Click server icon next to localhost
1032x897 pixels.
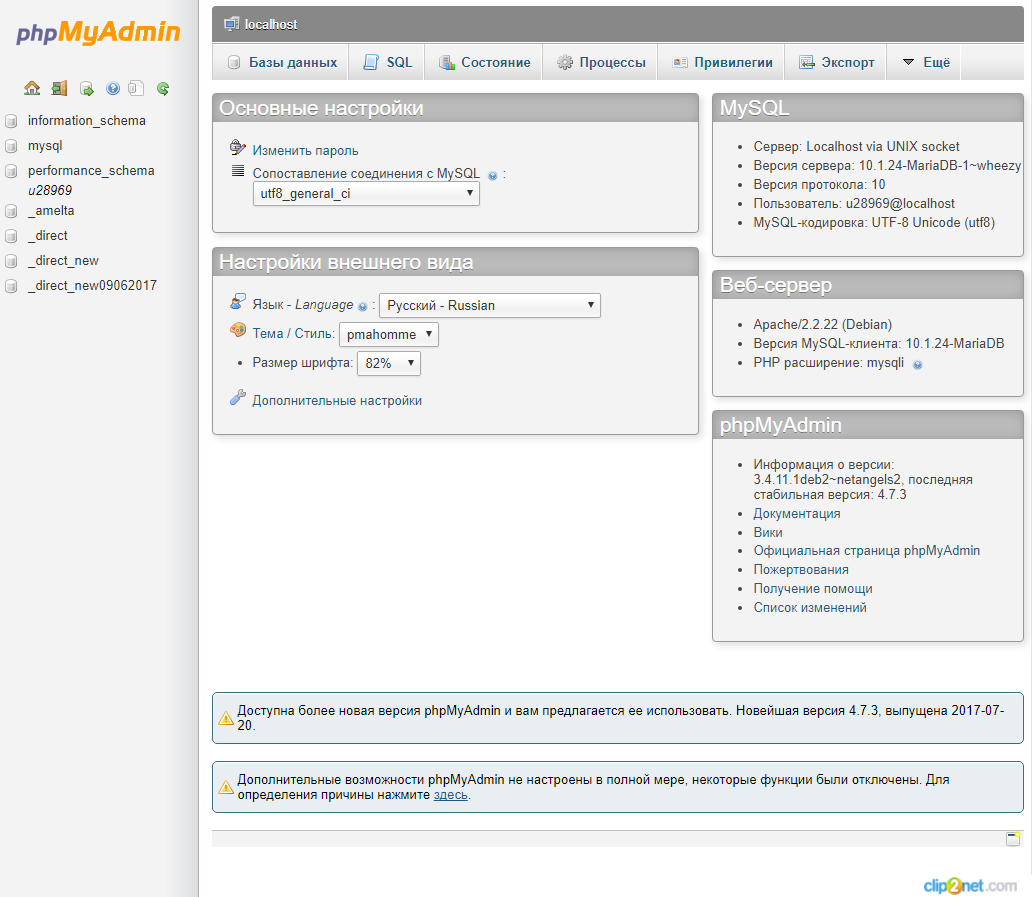231,24
